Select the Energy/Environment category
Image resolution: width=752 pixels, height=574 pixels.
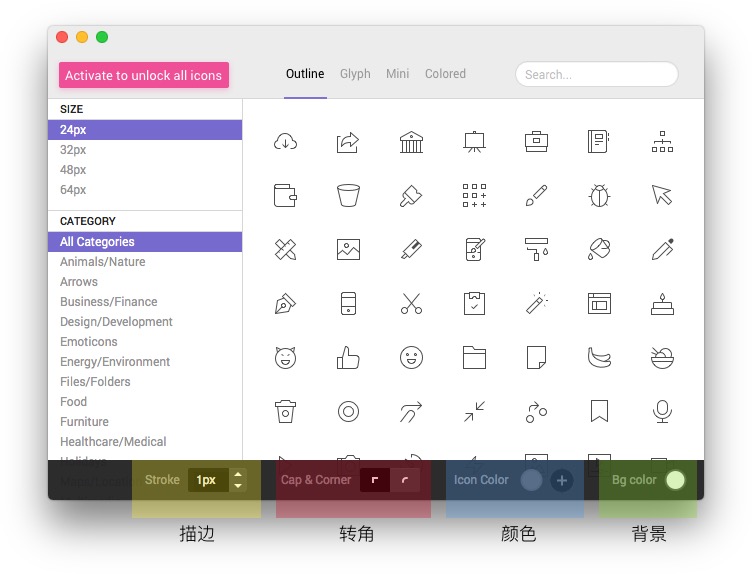click(x=145, y=362)
